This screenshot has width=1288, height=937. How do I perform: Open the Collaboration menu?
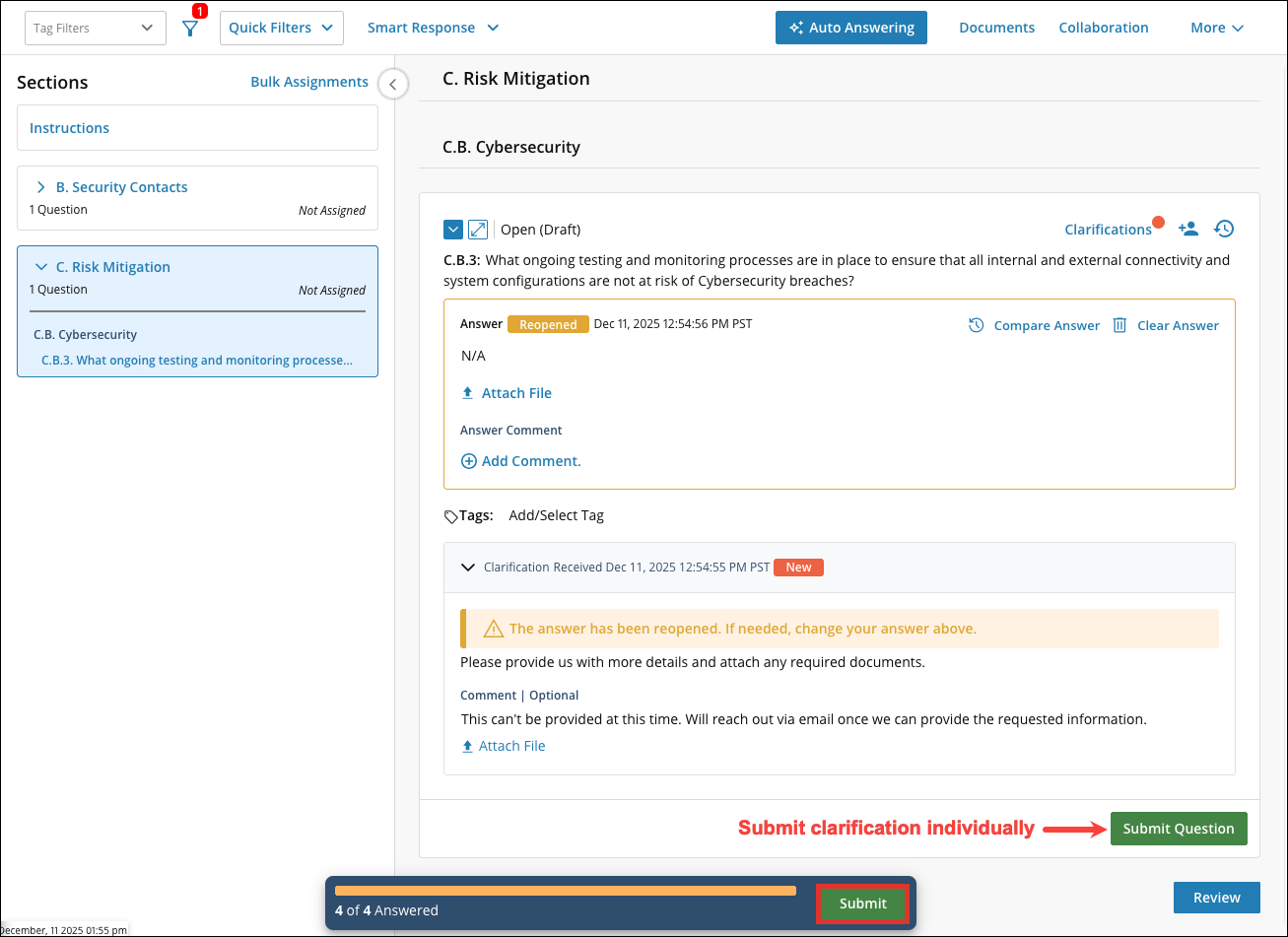tap(1103, 28)
